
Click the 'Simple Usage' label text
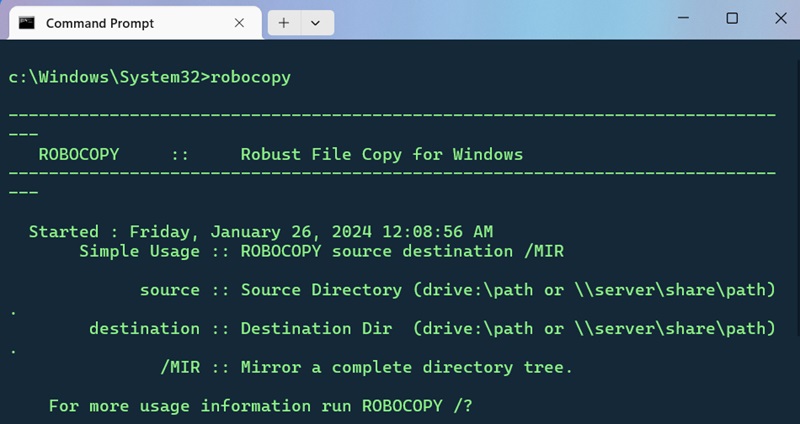(139, 251)
